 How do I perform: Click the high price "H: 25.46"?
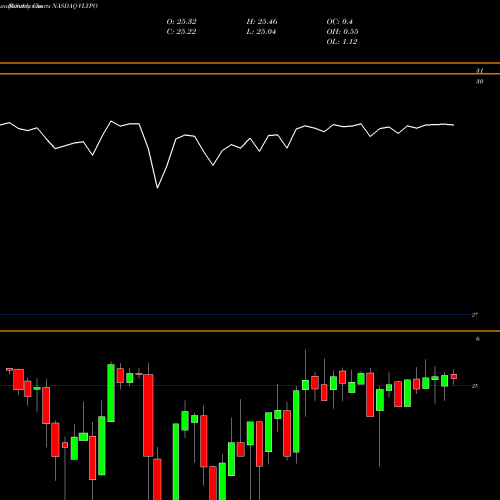262,22
